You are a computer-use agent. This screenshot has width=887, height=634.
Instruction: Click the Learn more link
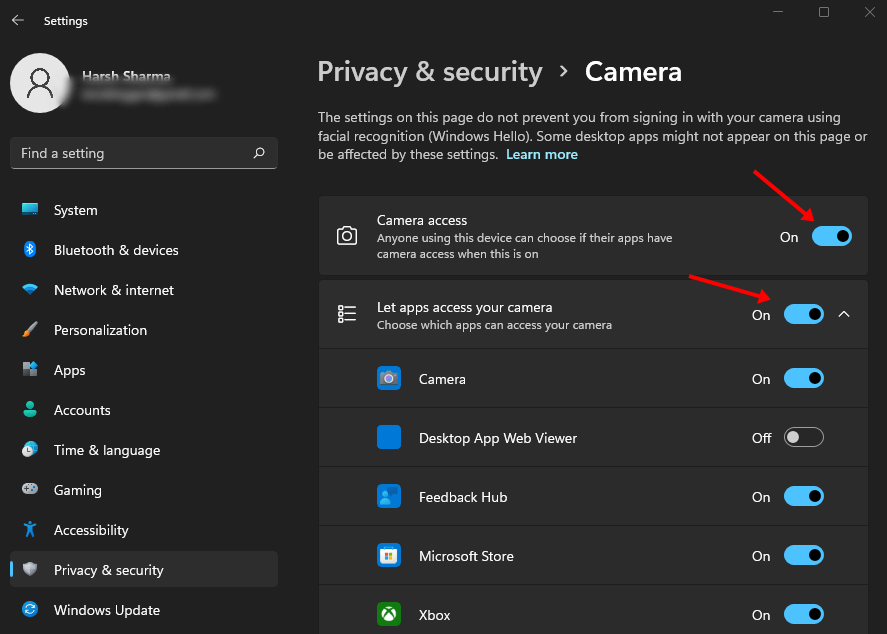pyautogui.click(x=542, y=154)
